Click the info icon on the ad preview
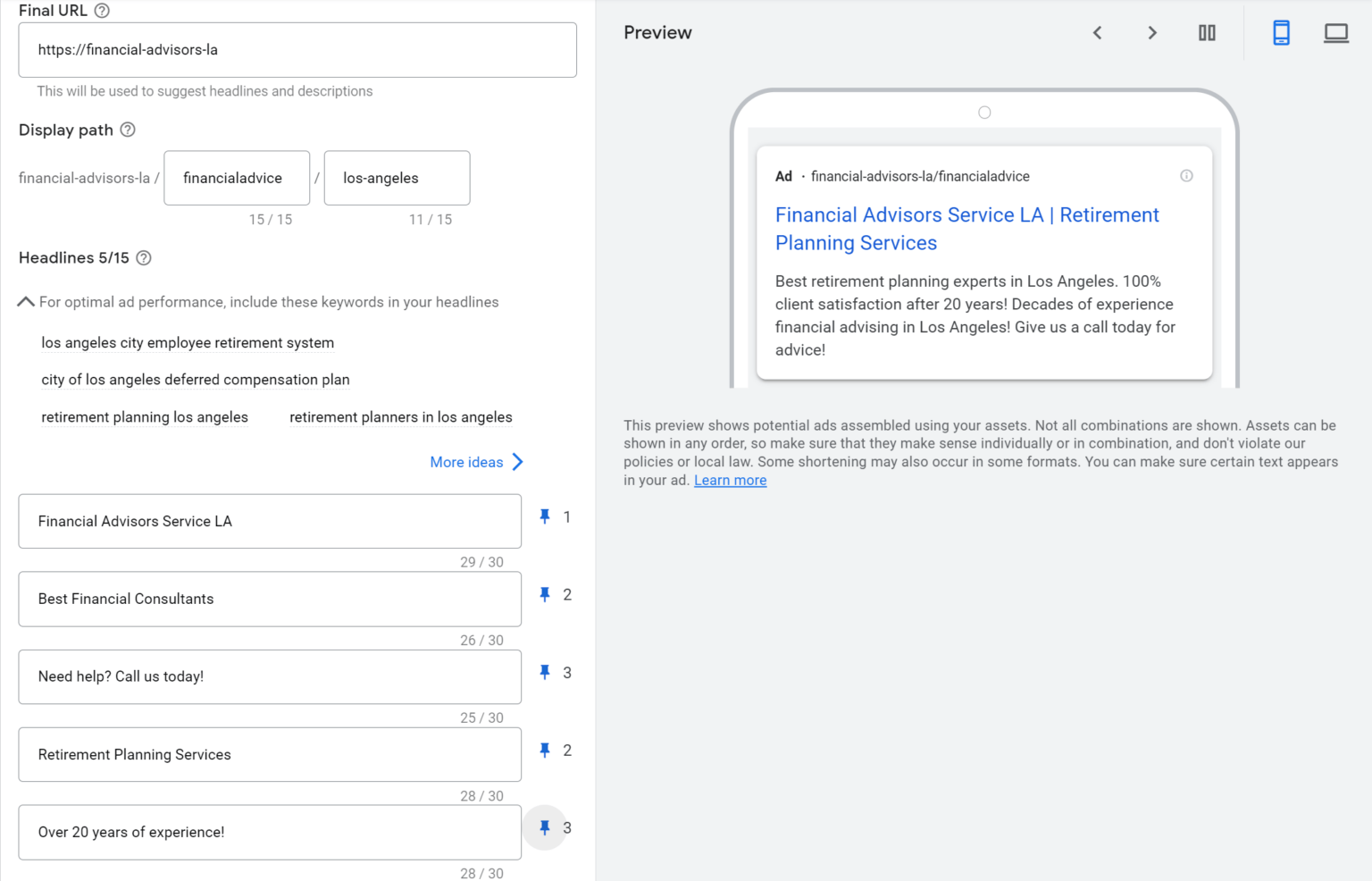1372x881 pixels. pos(1186,176)
